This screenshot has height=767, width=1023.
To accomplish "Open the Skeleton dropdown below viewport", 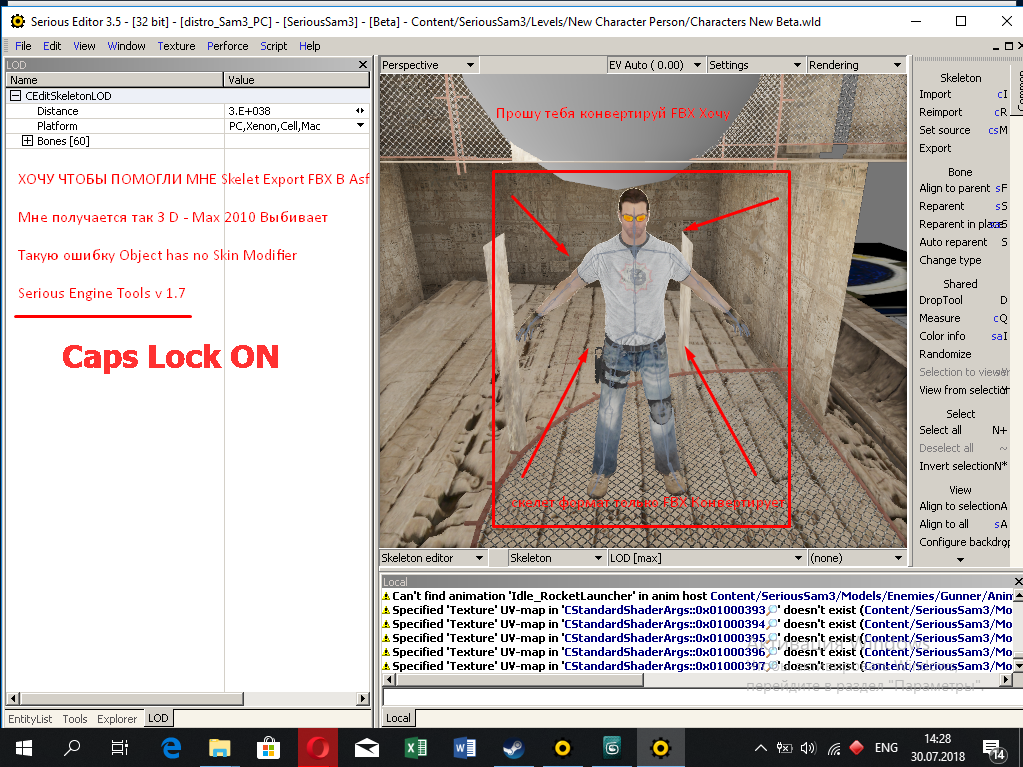I will 556,558.
